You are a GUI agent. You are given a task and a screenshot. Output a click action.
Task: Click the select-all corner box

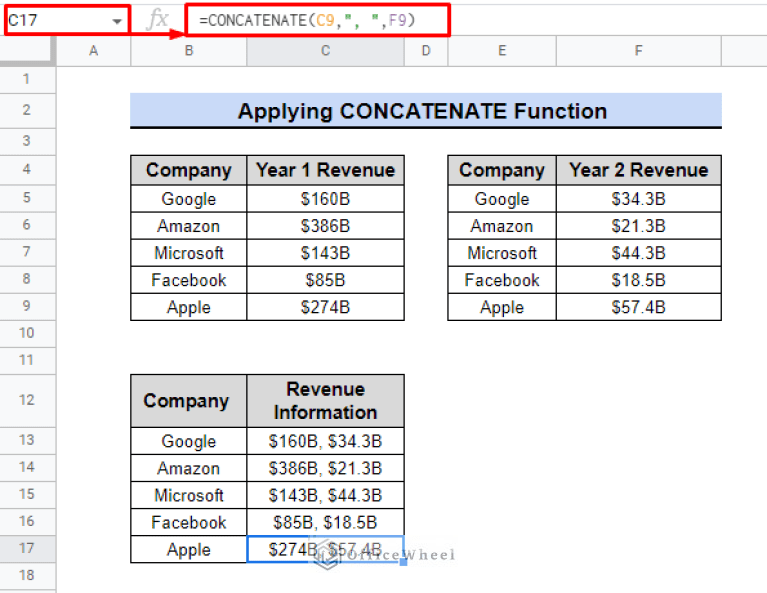coord(27,50)
